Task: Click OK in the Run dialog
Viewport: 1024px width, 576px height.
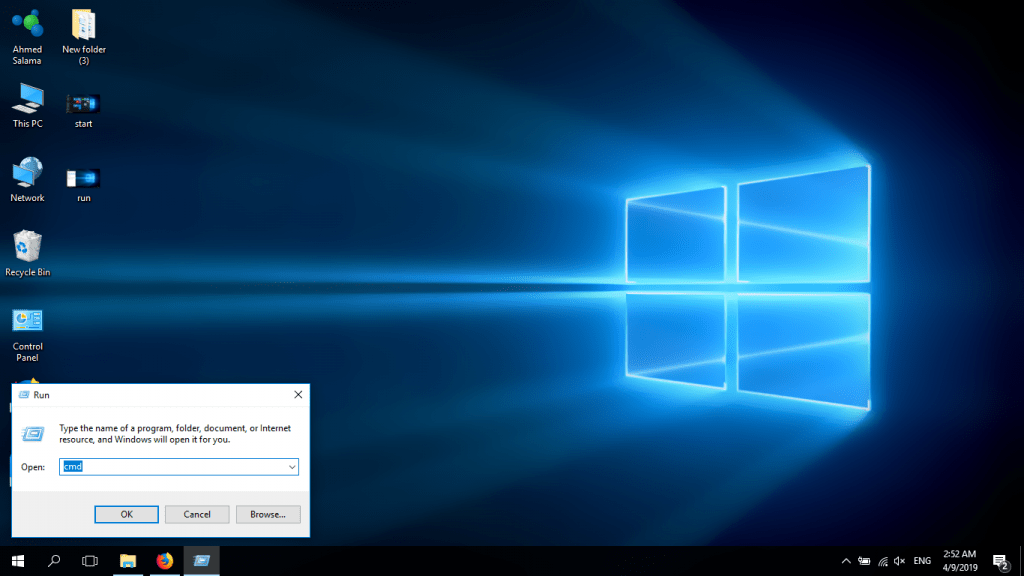Action: click(x=127, y=515)
